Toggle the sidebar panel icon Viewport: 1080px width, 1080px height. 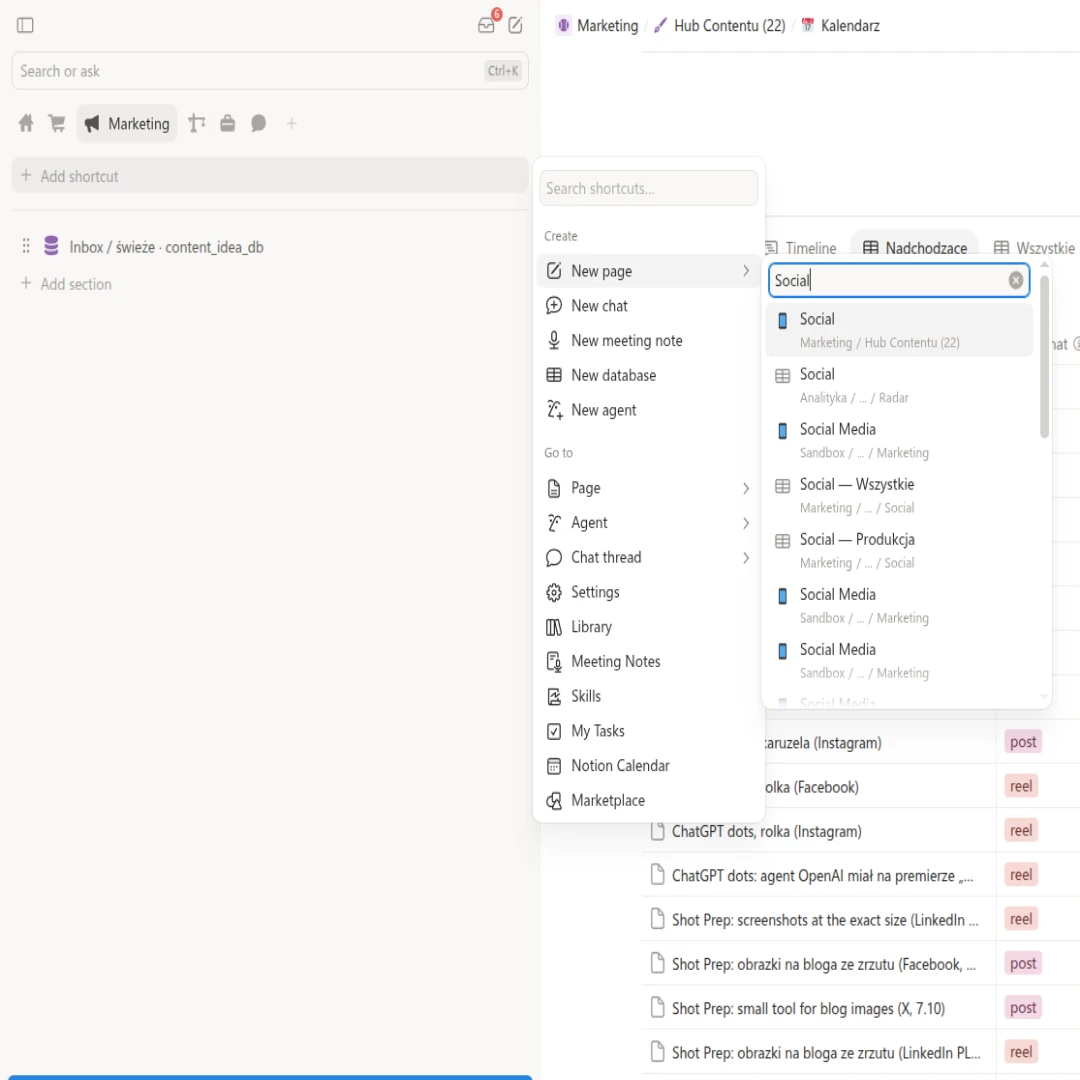[x=25, y=25]
